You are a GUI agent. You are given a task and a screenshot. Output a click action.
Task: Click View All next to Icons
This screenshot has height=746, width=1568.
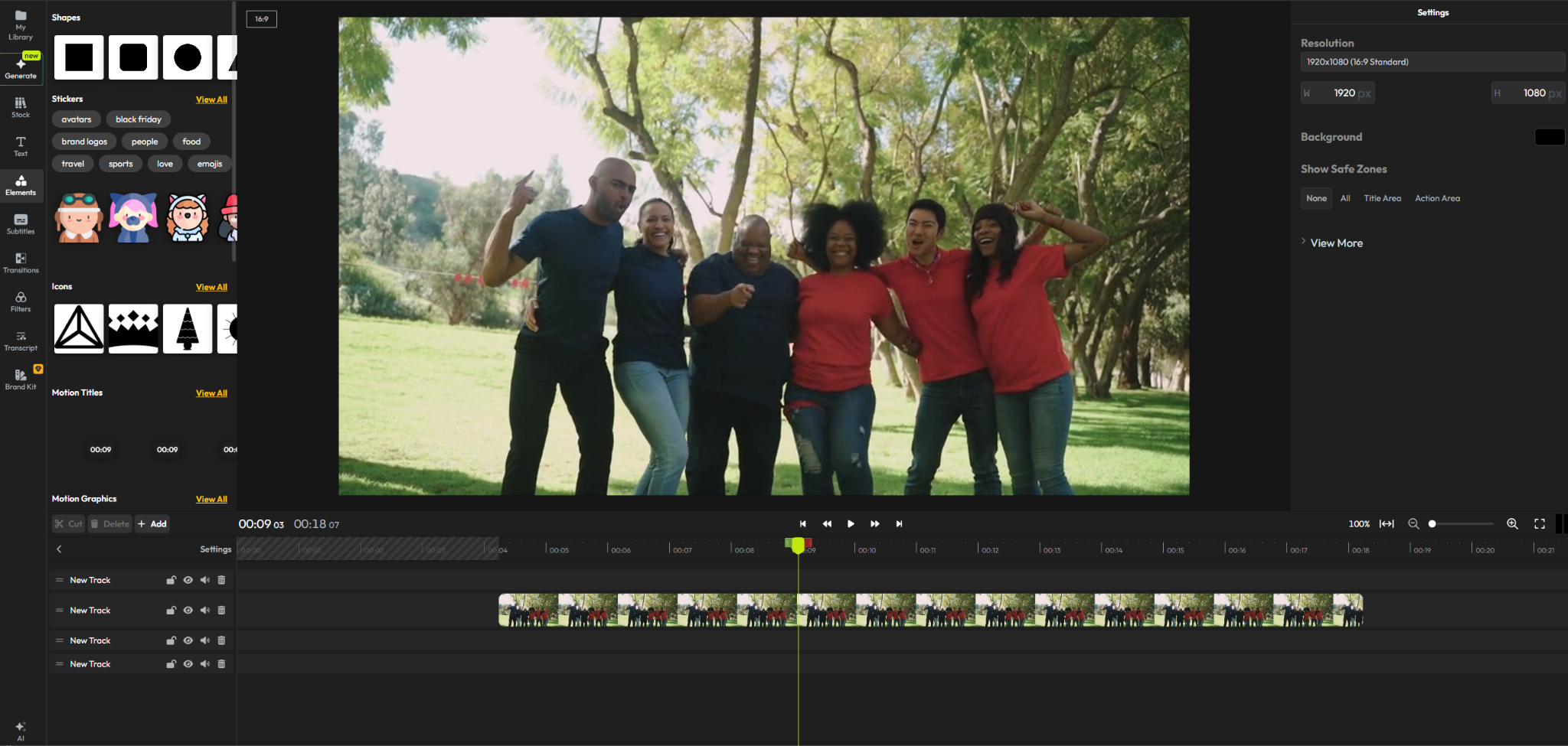pyautogui.click(x=211, y=287)
